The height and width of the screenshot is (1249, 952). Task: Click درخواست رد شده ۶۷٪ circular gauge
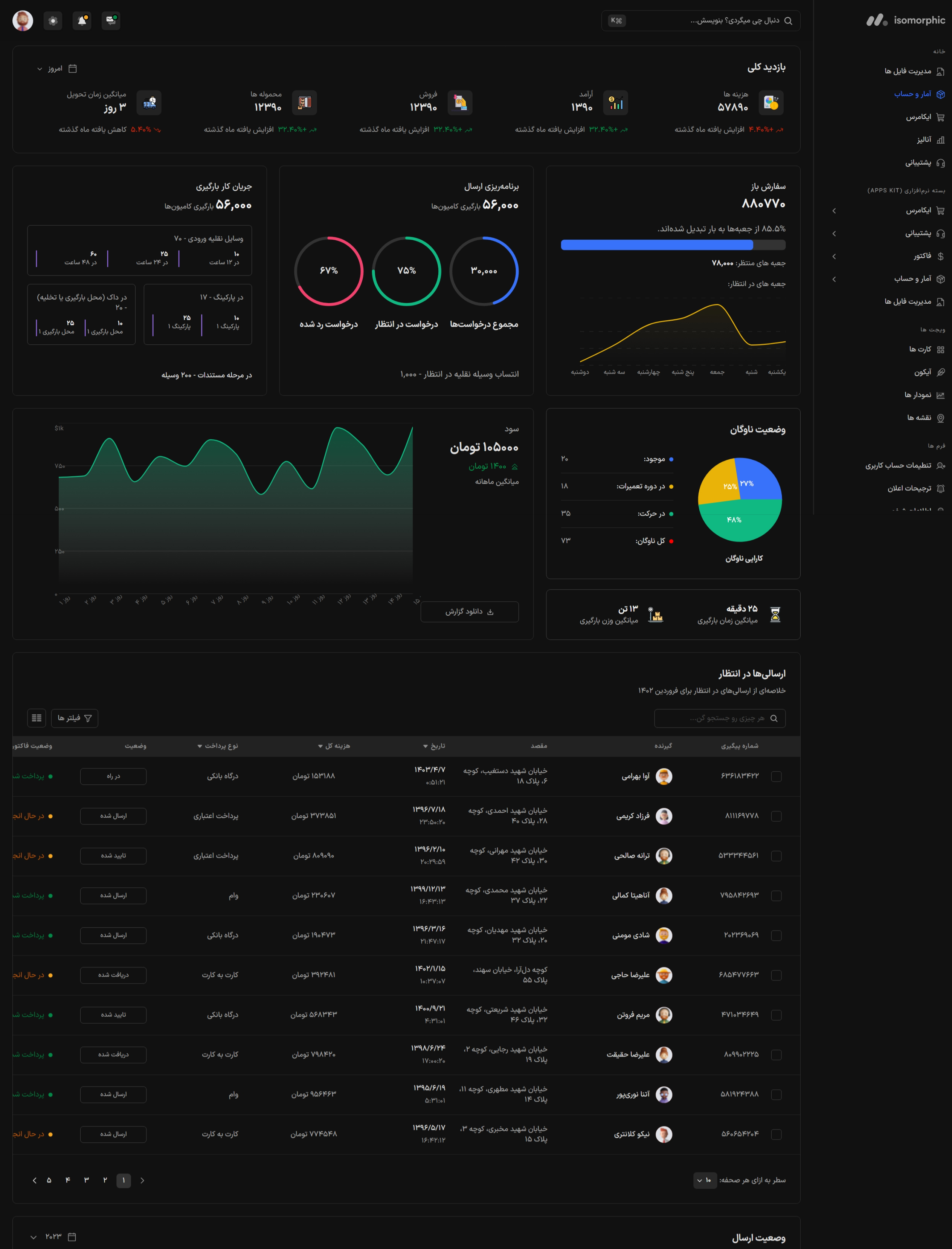[329, 271]
